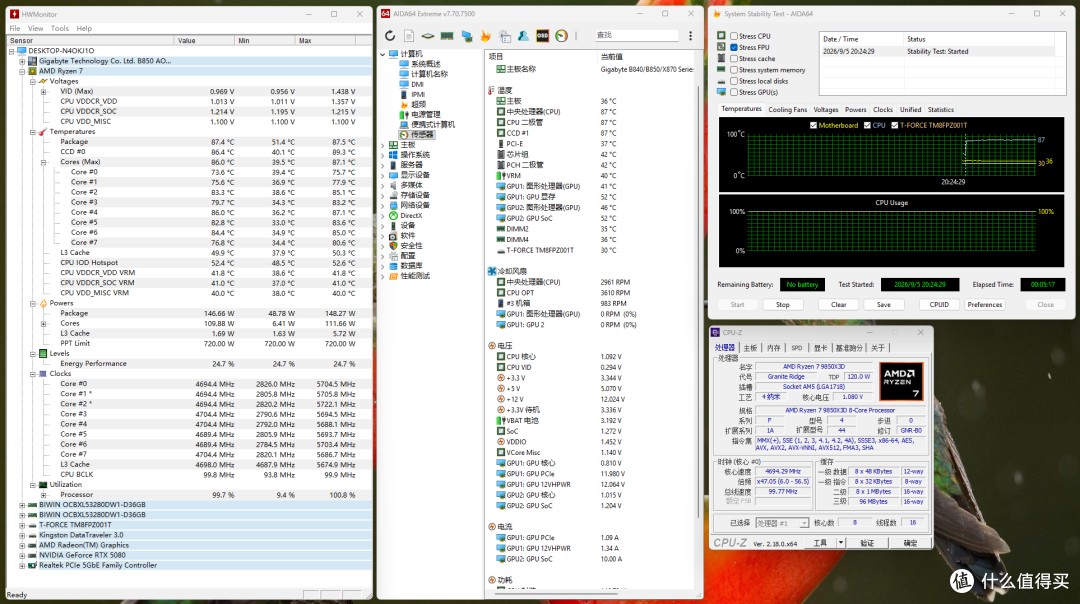Click the AIDA64 search input field
The image size is (1080, 604).
point(636,35)
